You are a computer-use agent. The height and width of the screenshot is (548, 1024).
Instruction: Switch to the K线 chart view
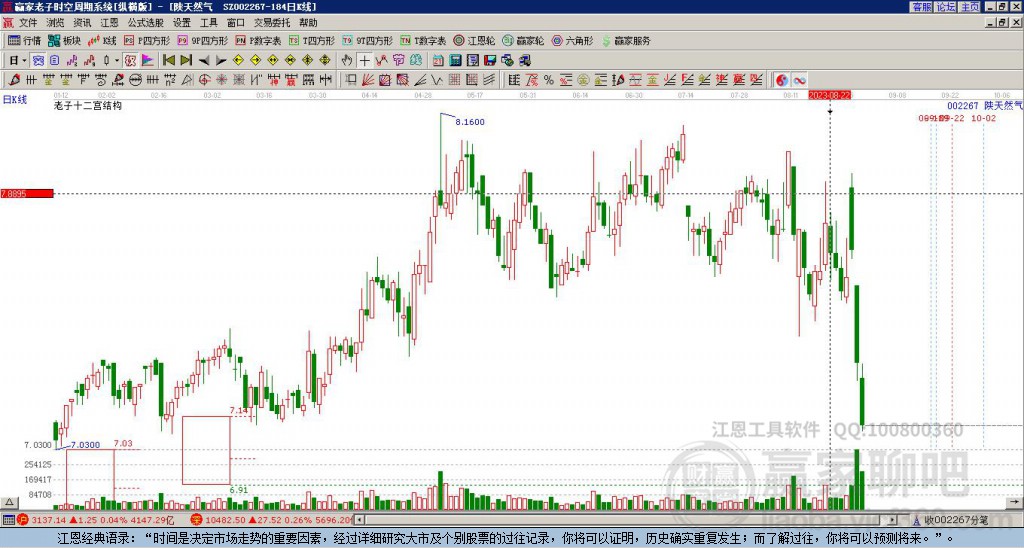coord(102,40)
